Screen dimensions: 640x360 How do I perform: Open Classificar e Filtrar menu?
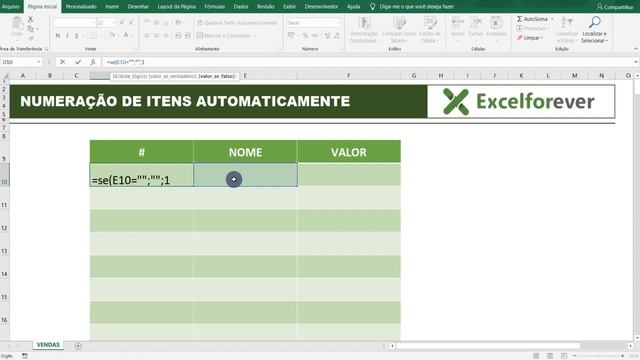coord(567,29)
